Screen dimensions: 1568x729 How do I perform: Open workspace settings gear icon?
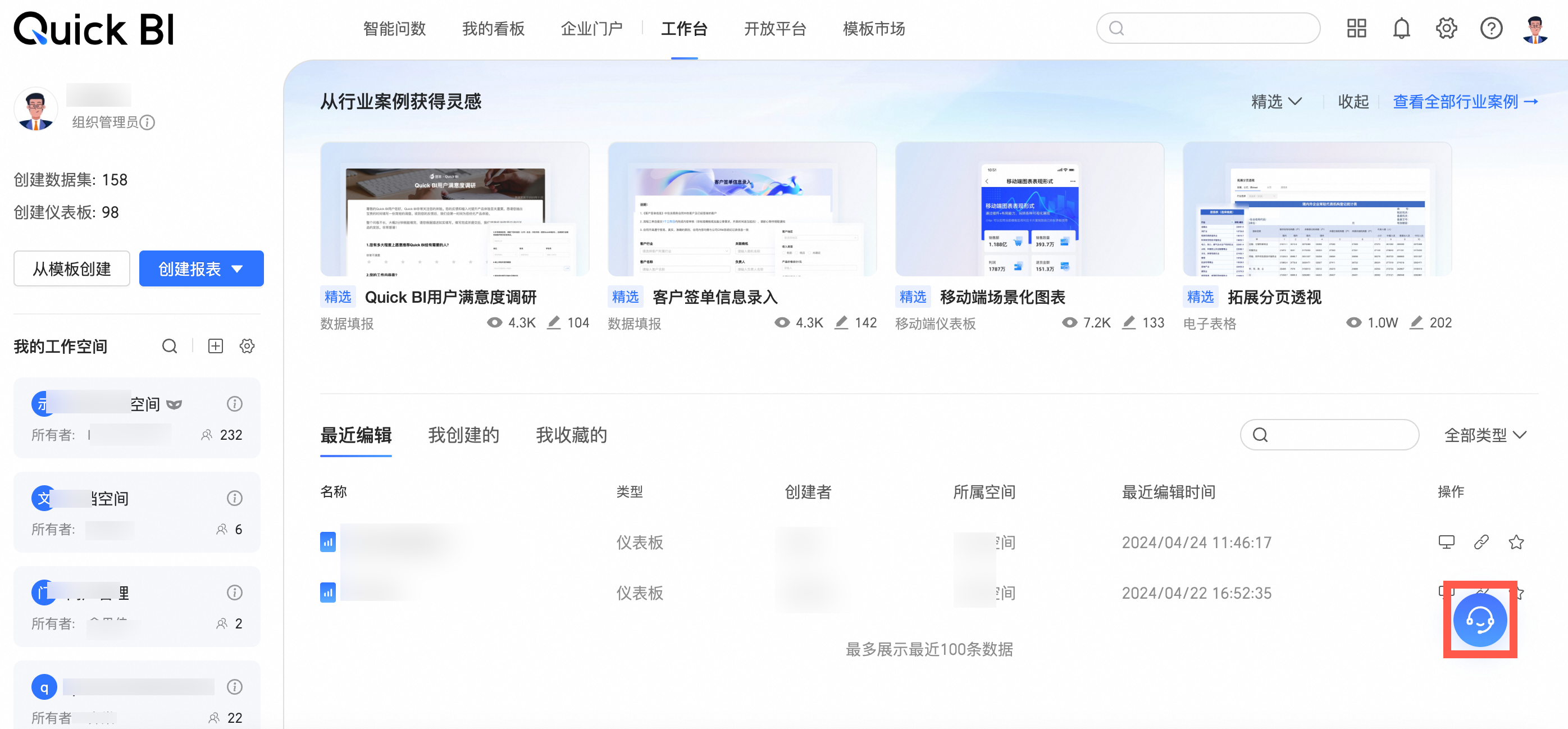click(x=247, y=346)
